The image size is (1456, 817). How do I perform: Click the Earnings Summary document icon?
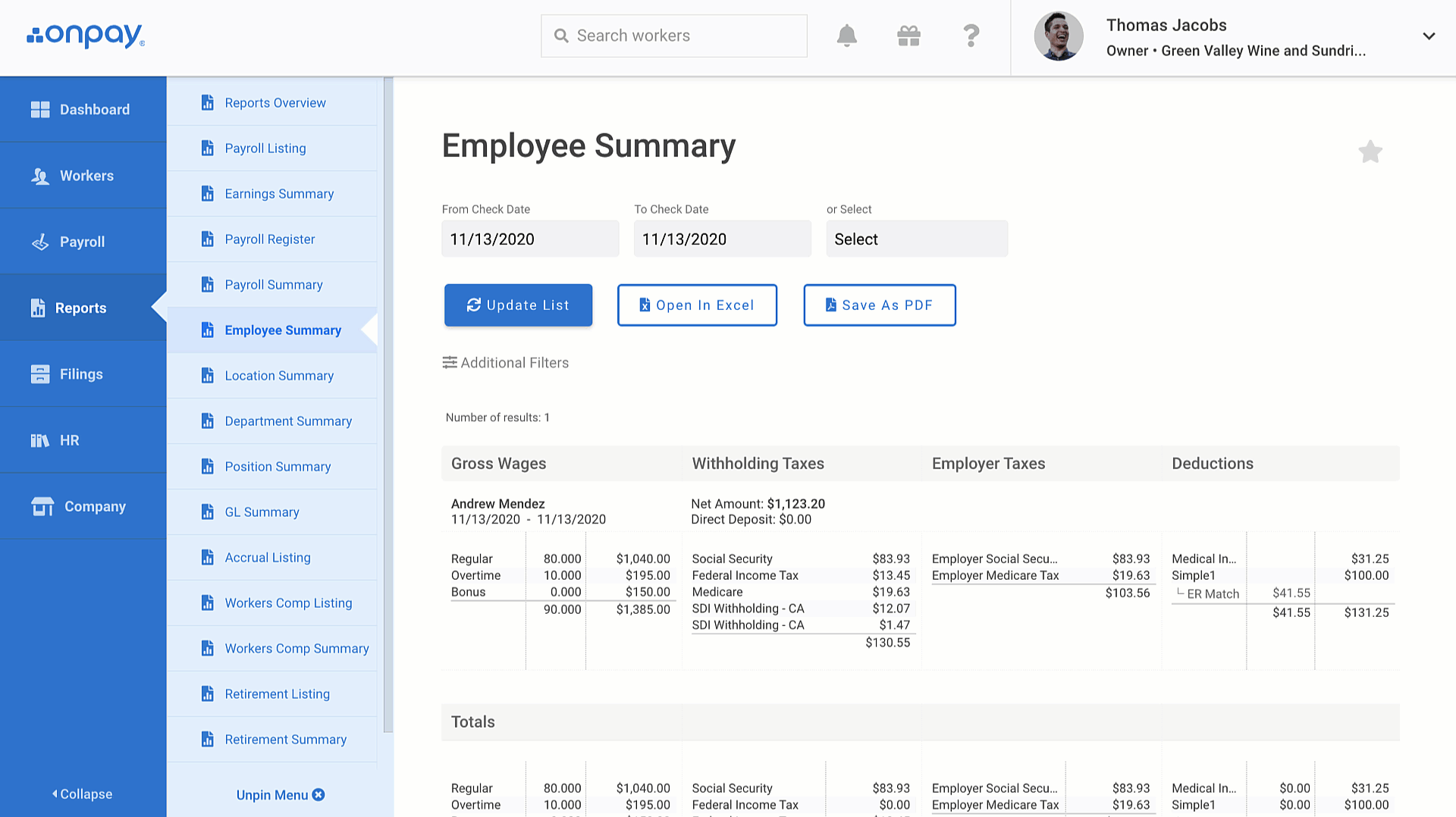pos(207,193)
